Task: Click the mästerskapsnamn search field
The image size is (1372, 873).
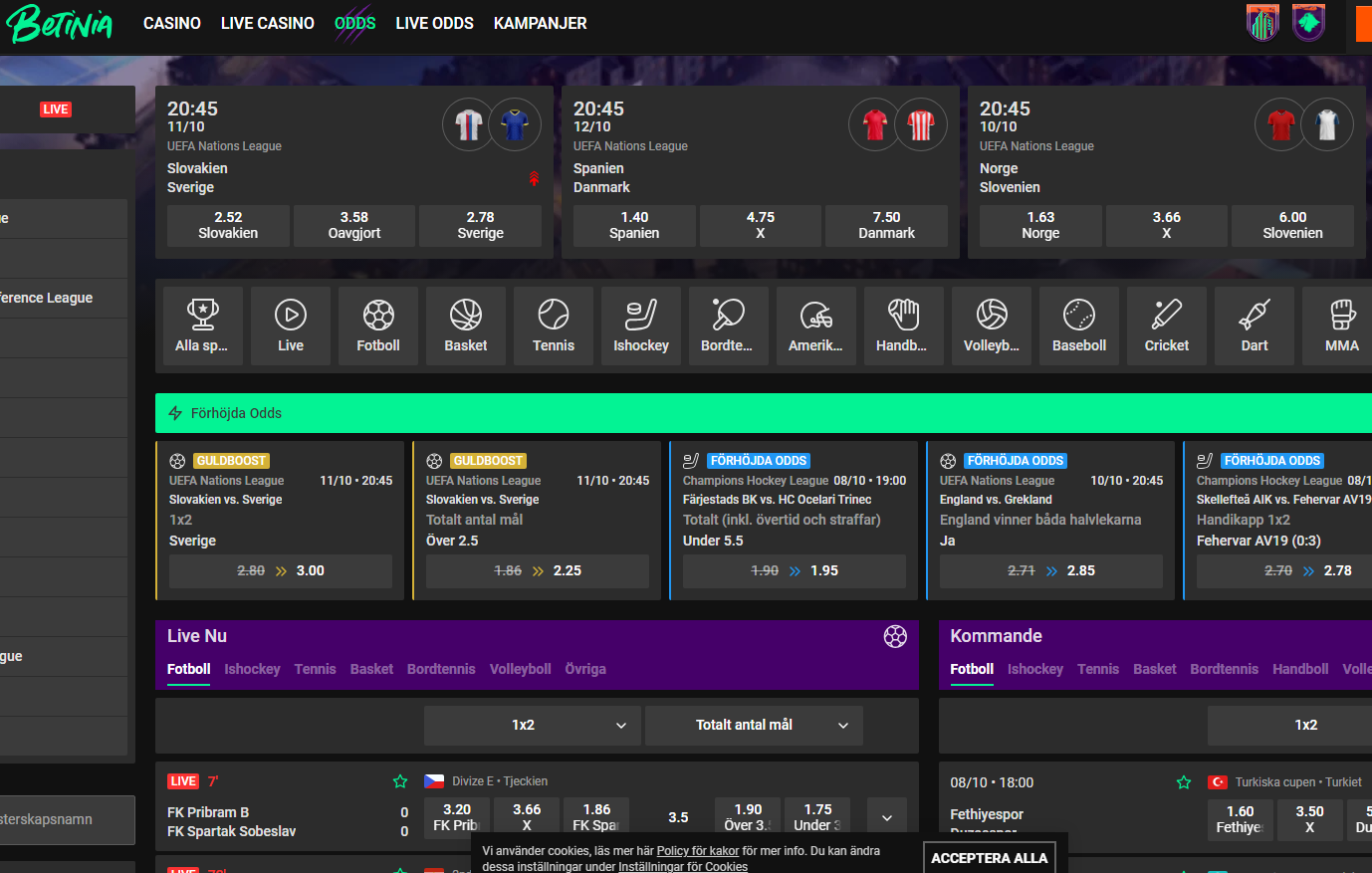Action: pos(66,819)
